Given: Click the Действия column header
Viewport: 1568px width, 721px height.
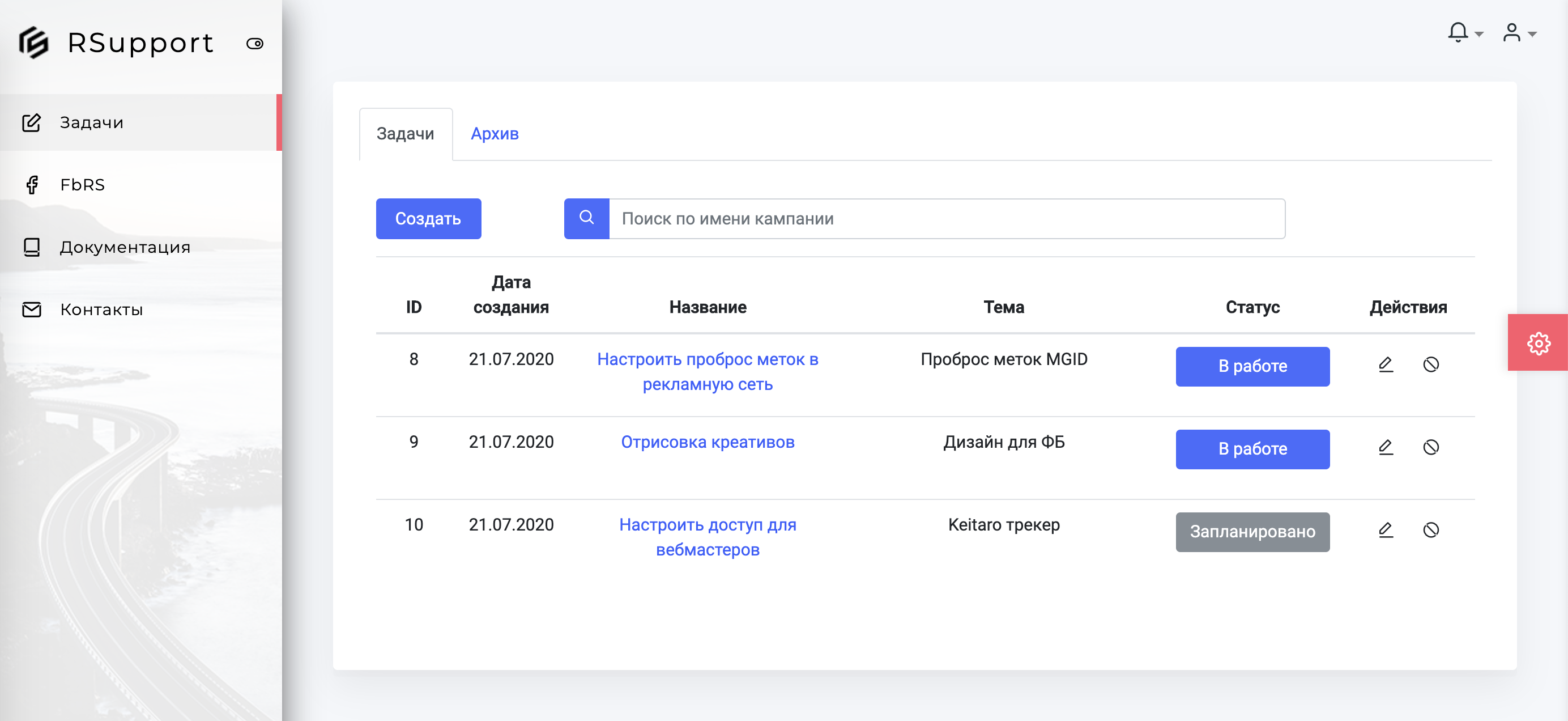Looking at the screenshot, I should (1408, 308).
